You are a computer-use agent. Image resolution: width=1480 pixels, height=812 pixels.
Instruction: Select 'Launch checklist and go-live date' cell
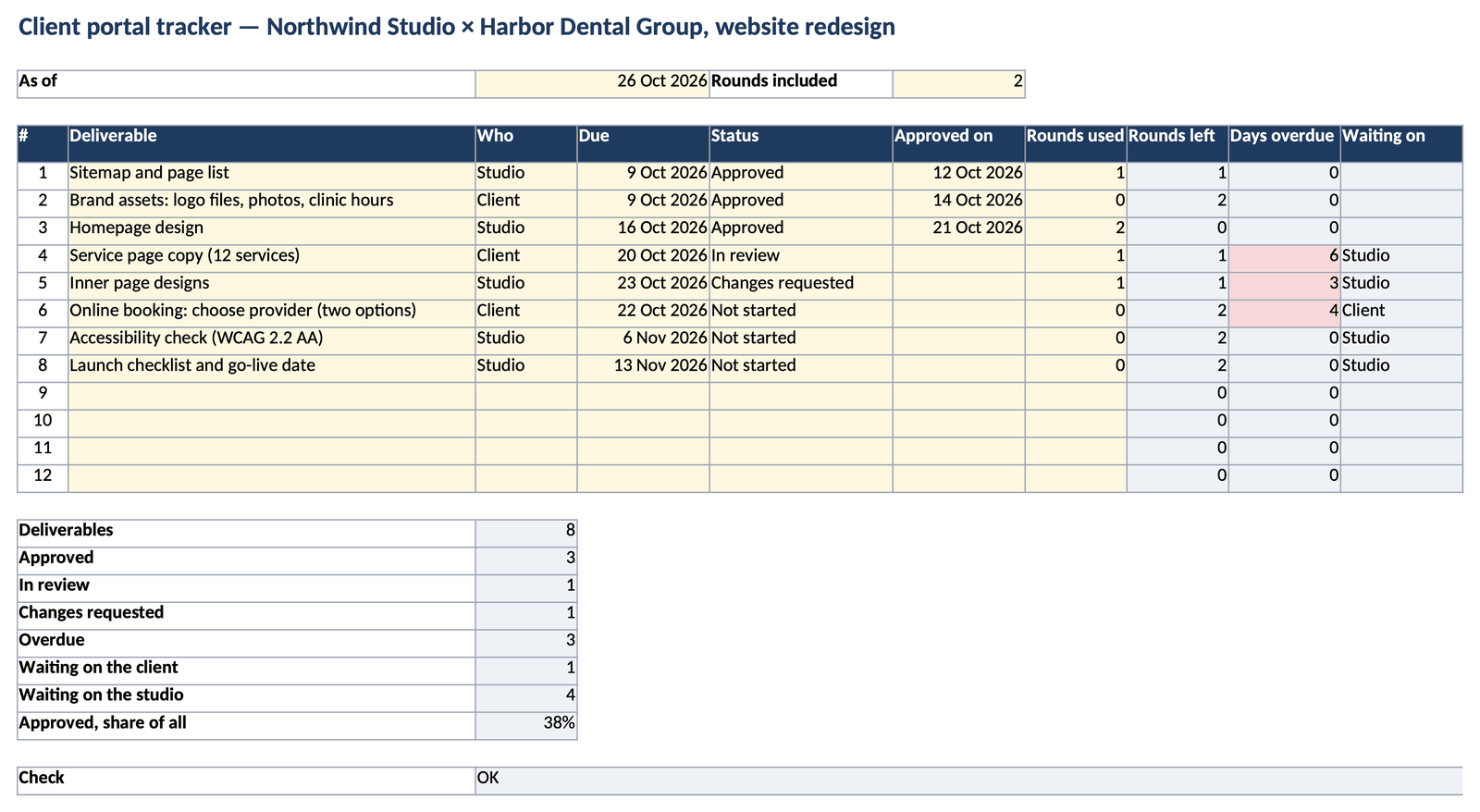click(272, 369)
